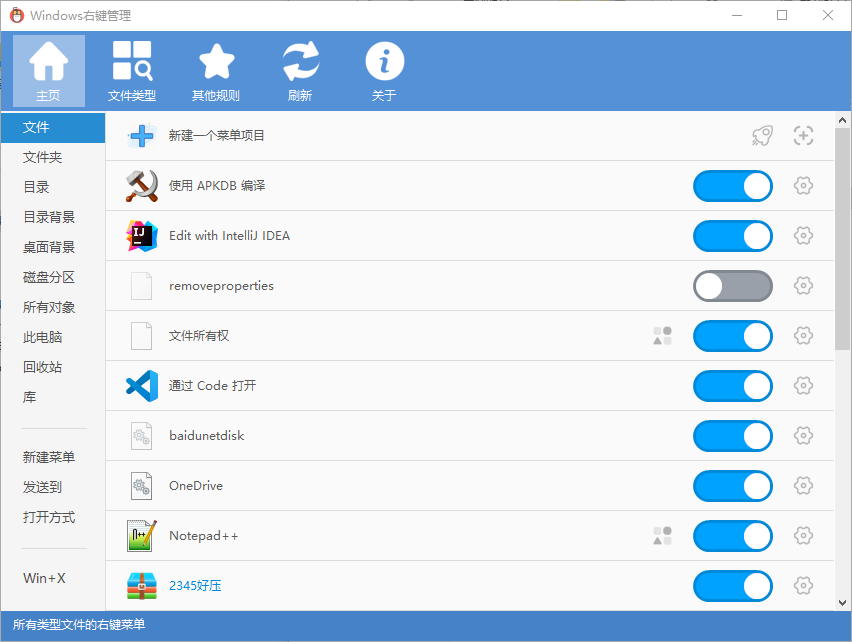Open the 关于 about page

[x=384, y=71]
